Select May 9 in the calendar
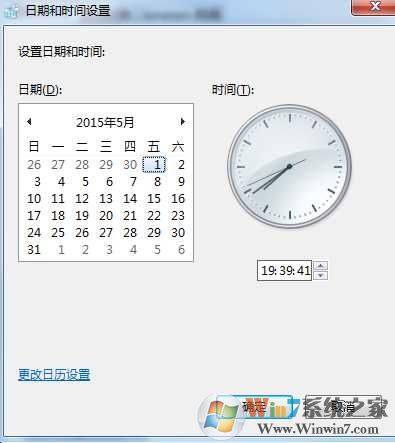This screenshot has height=443, width=395. point(180,182)
